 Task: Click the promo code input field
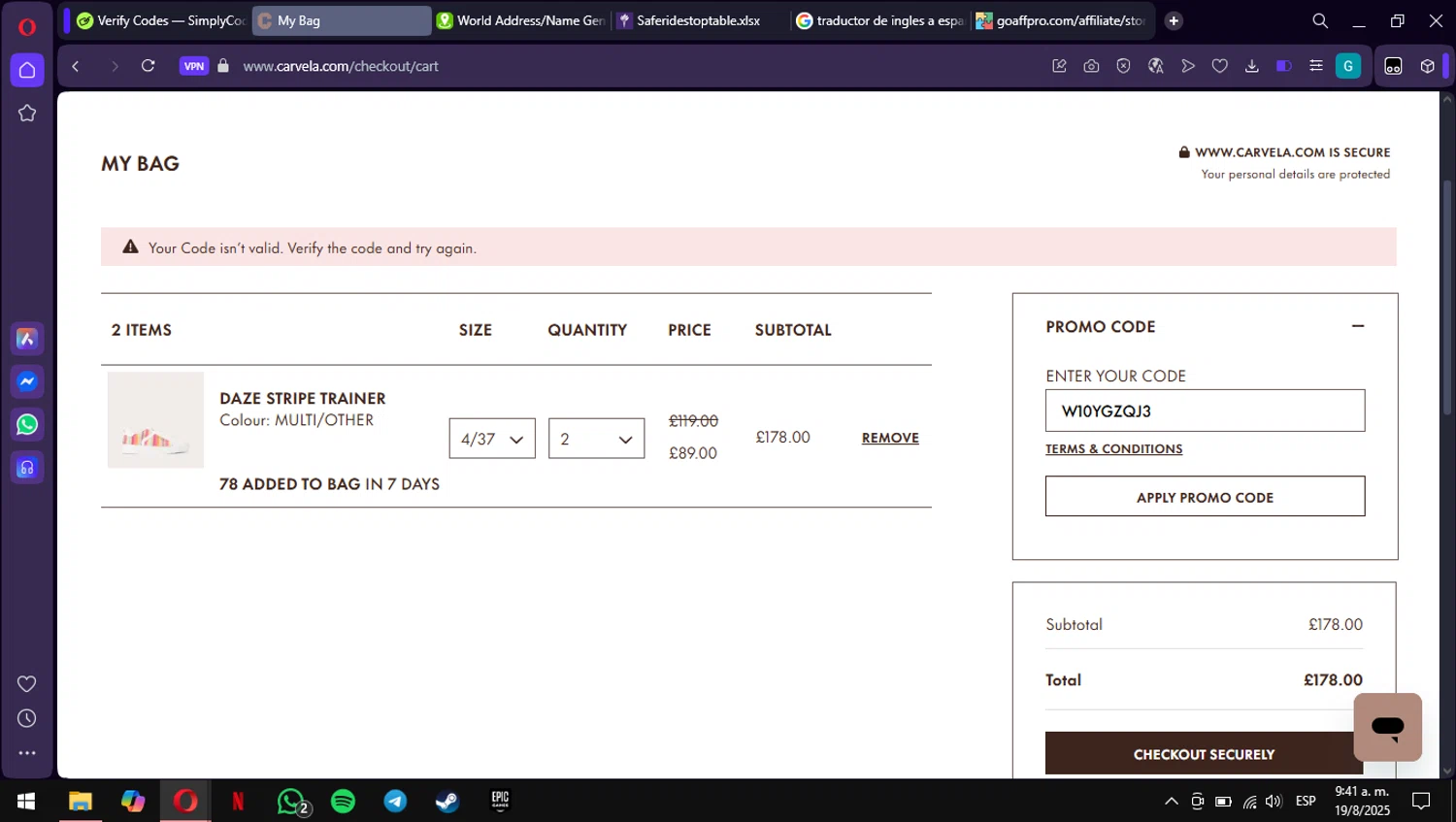1205,411
